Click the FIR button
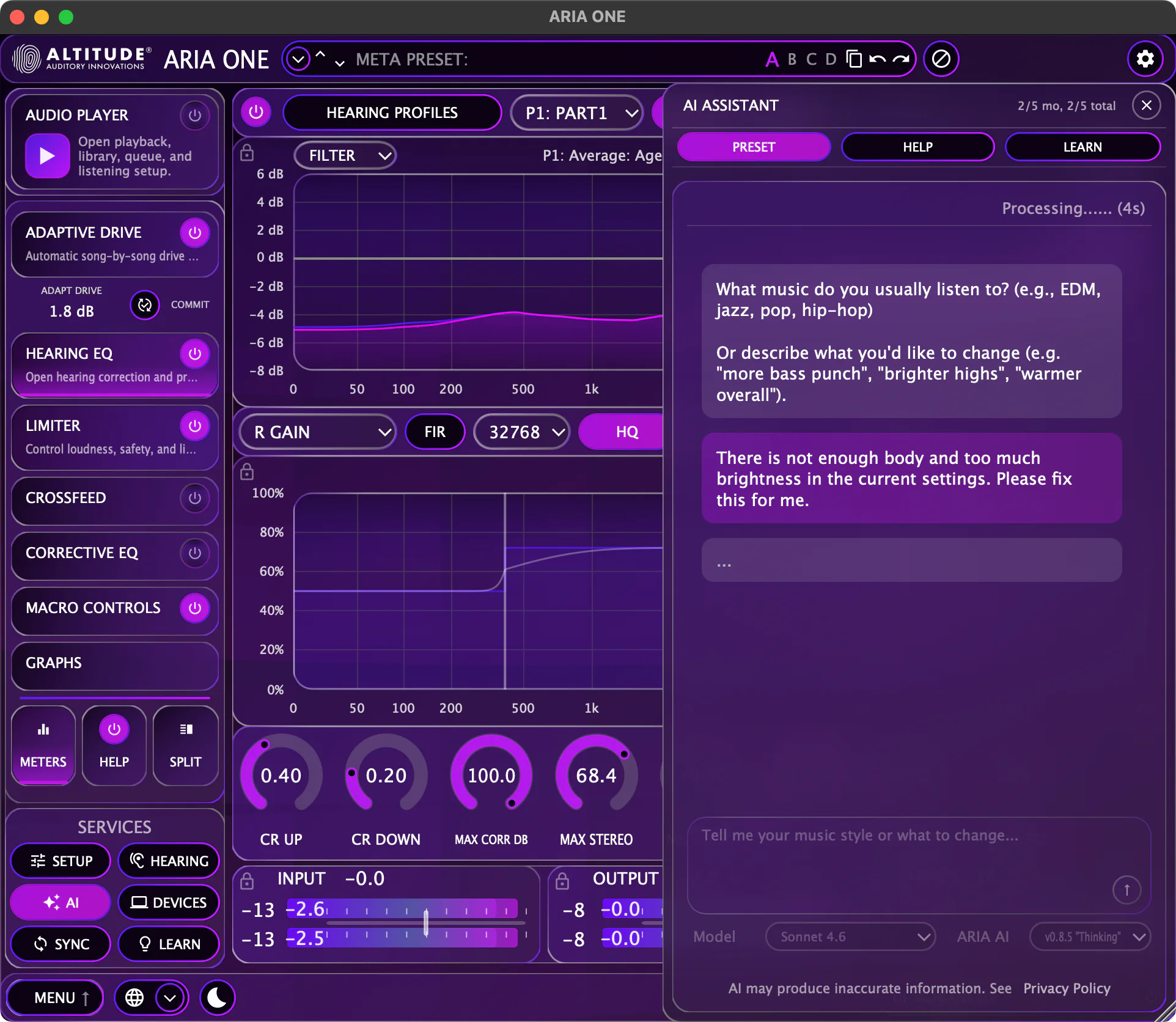This screenshot has height=1022, width=1176. 435,432
